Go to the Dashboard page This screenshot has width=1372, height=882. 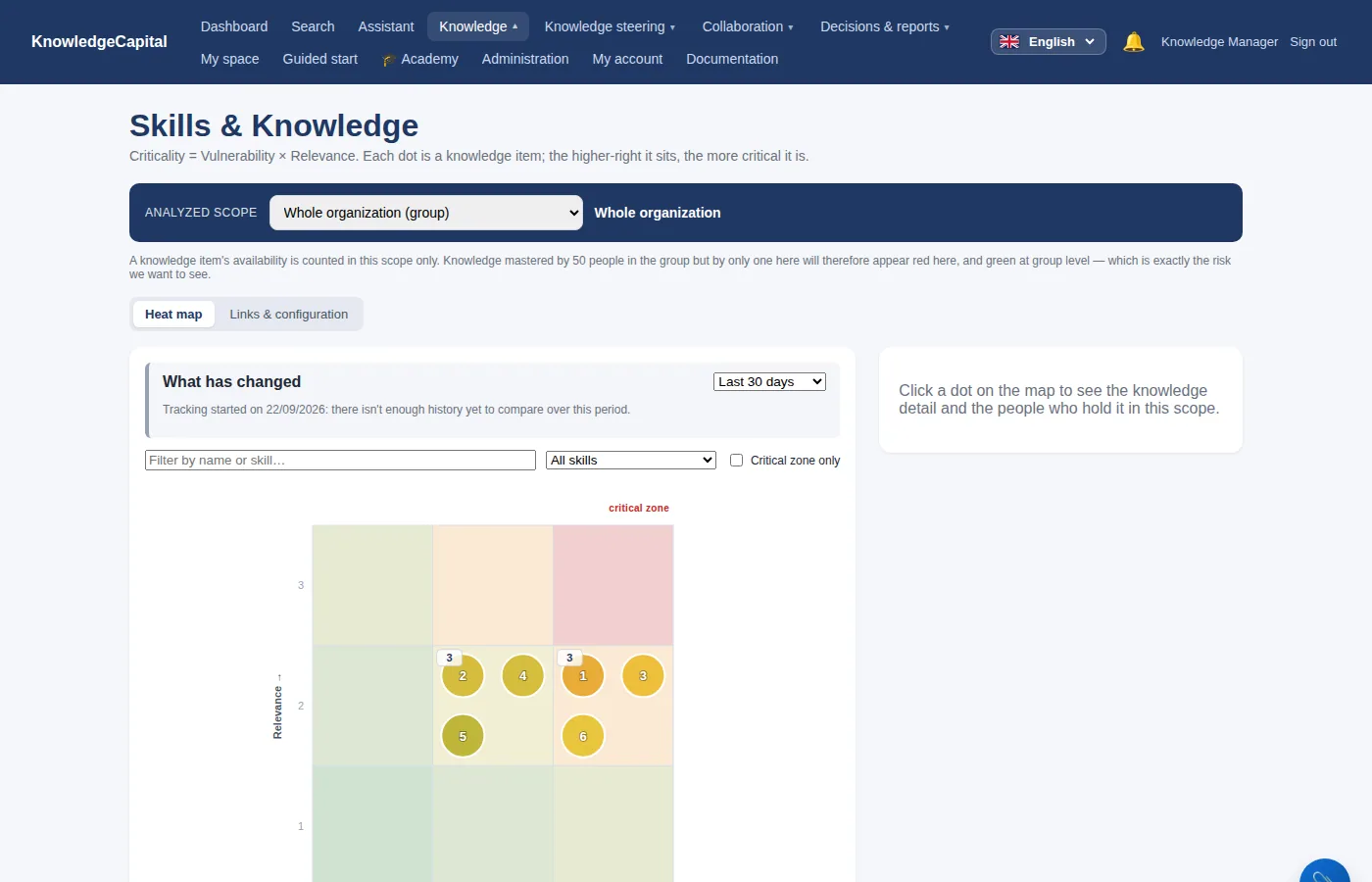tap(234, 26)
